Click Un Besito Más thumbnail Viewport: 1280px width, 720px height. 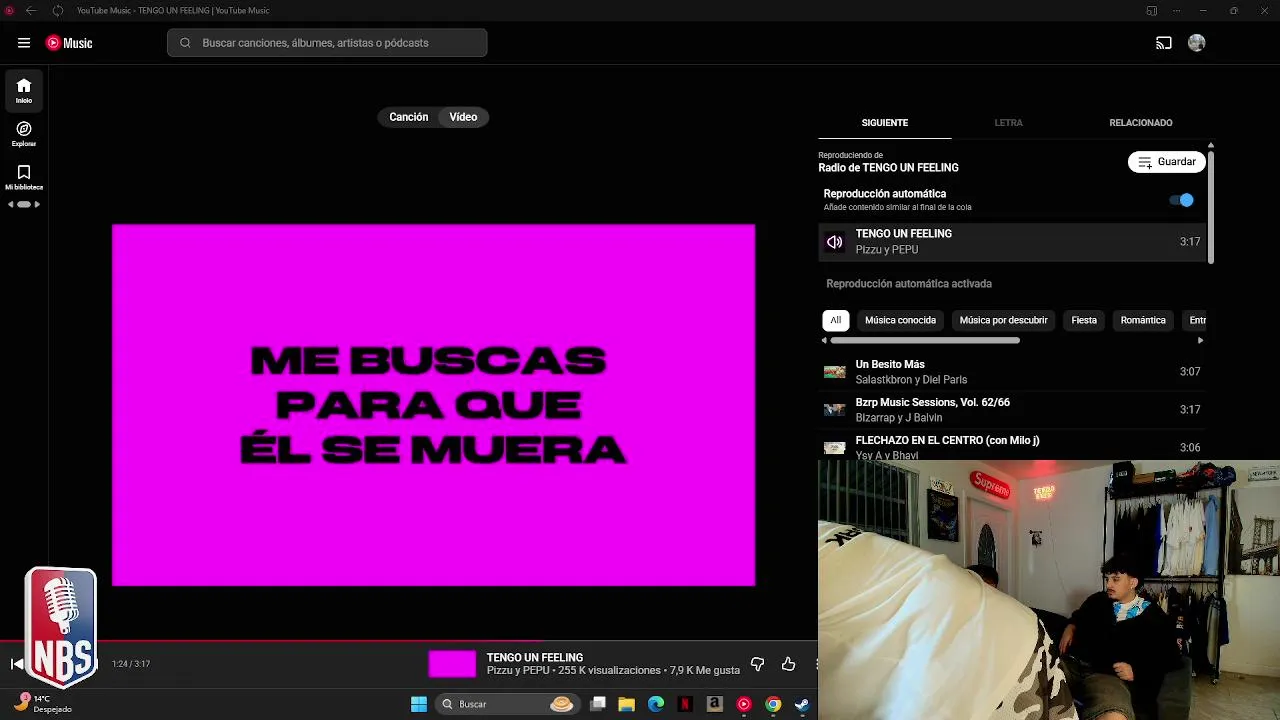coord(835,372)
